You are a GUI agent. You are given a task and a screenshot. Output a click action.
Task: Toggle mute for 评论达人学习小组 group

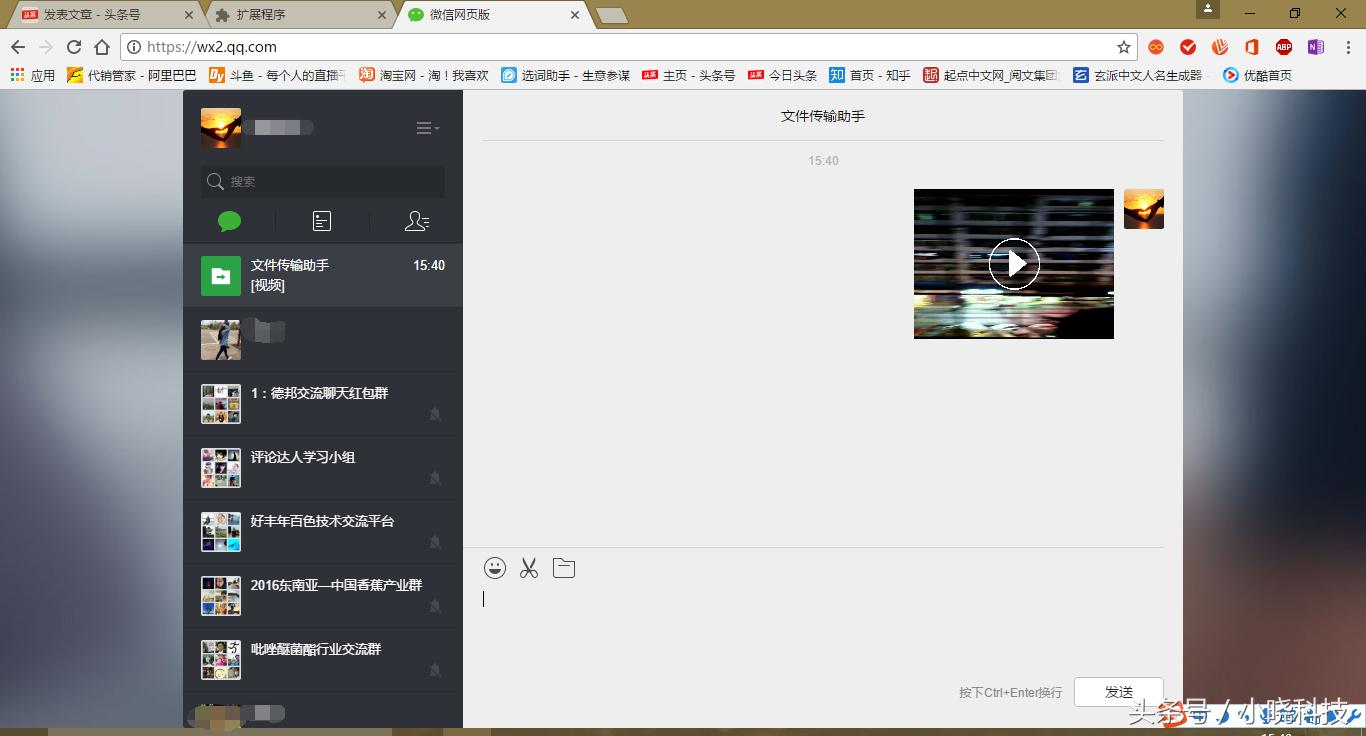pos(436,478)
